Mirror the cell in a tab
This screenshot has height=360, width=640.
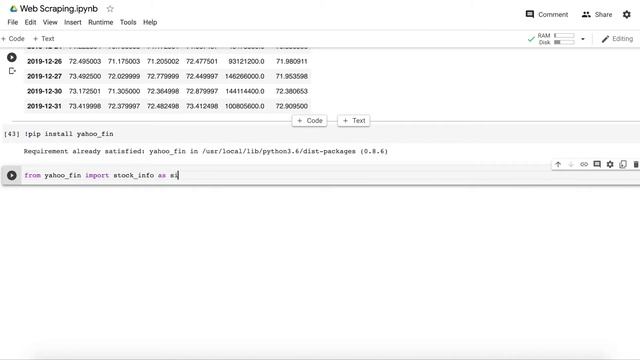(x=623, y=164)
